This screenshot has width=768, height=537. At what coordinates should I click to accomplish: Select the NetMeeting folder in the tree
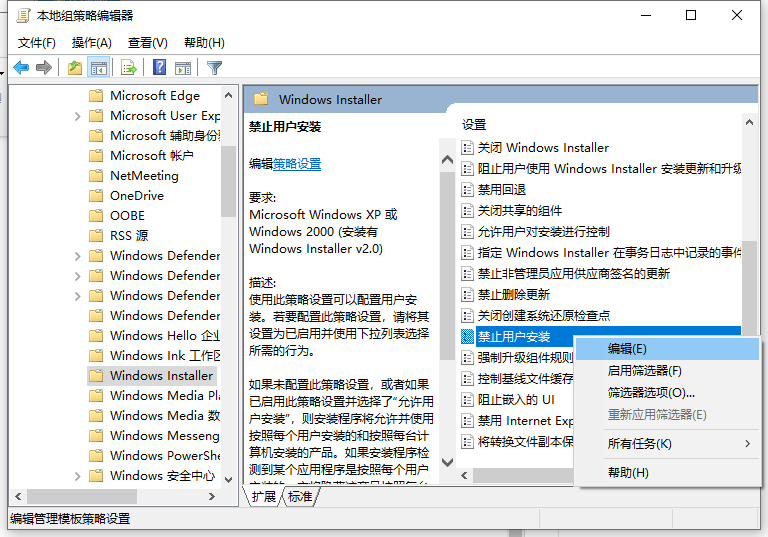coord(144,176)
